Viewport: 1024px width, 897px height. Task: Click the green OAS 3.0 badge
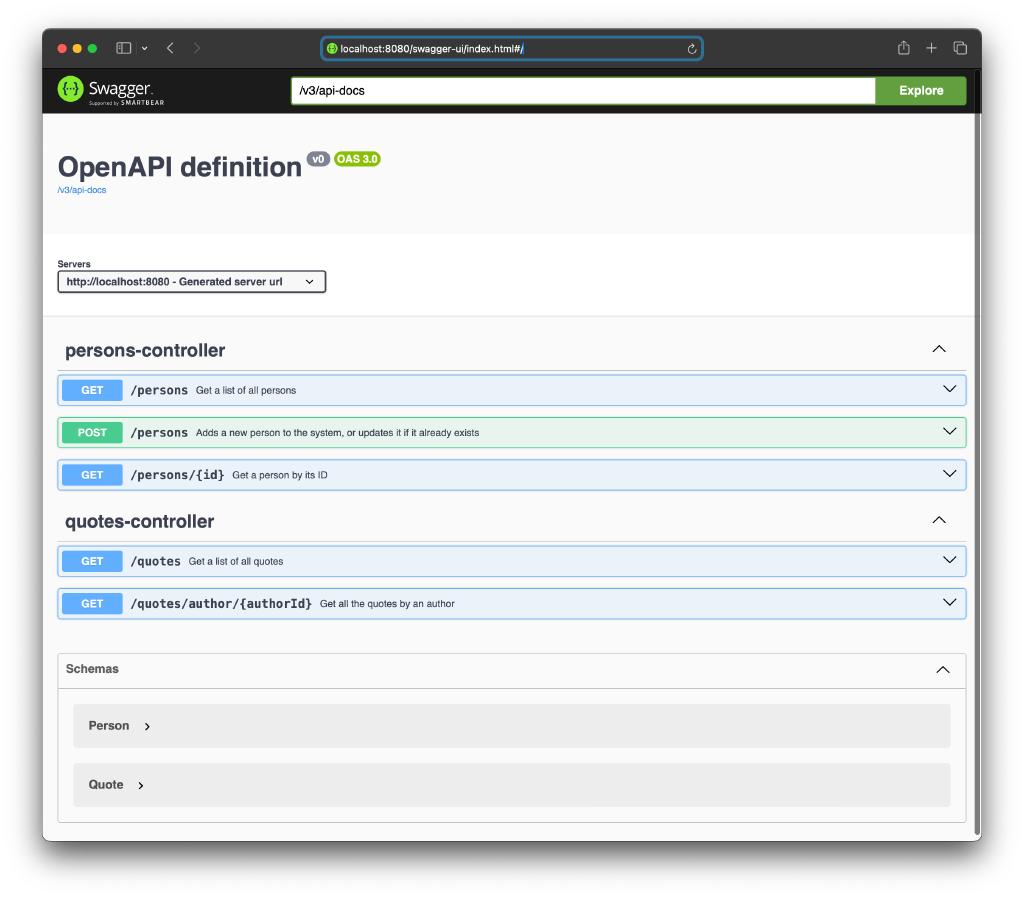[x=357, y=158]
